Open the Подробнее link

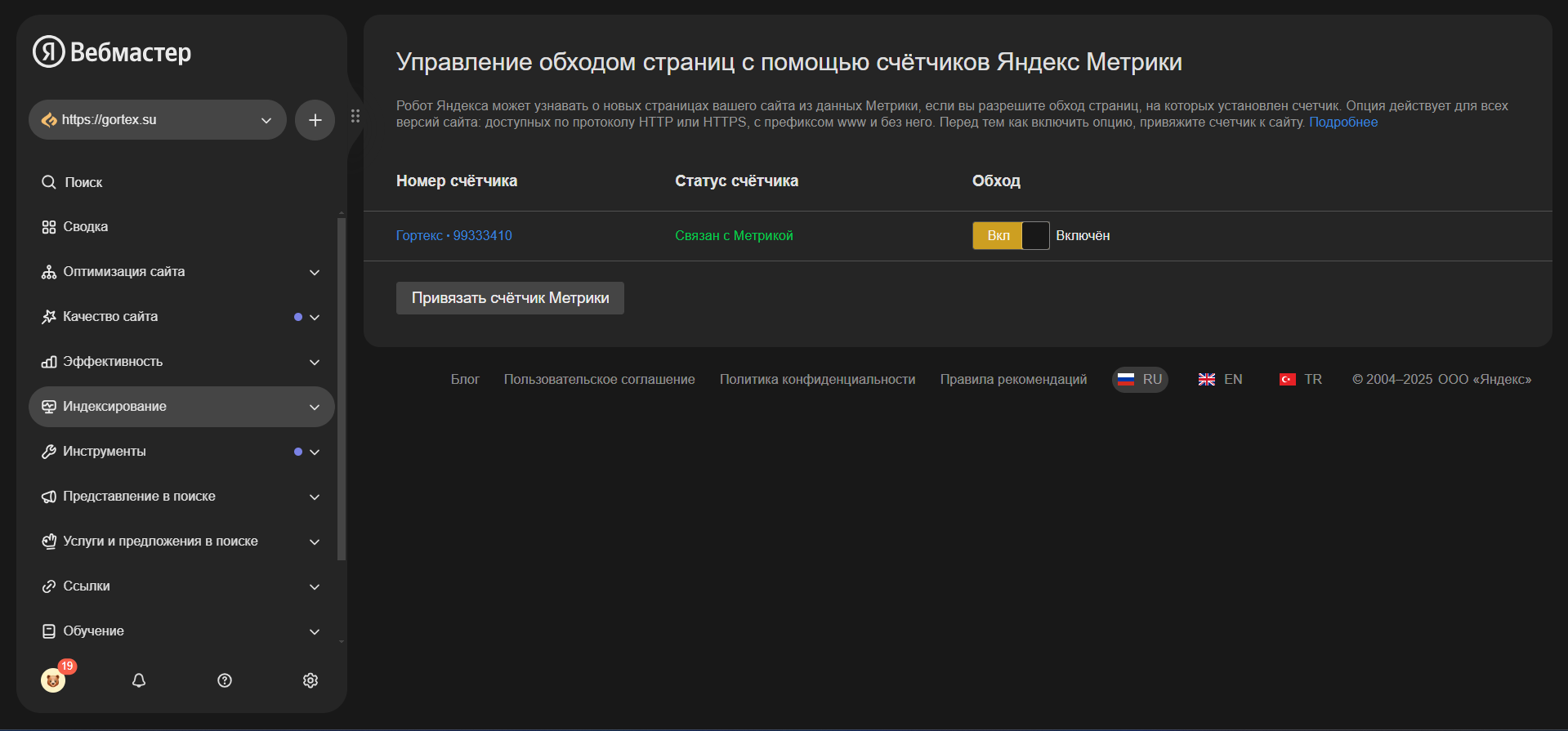click(x=1343, y=123)
